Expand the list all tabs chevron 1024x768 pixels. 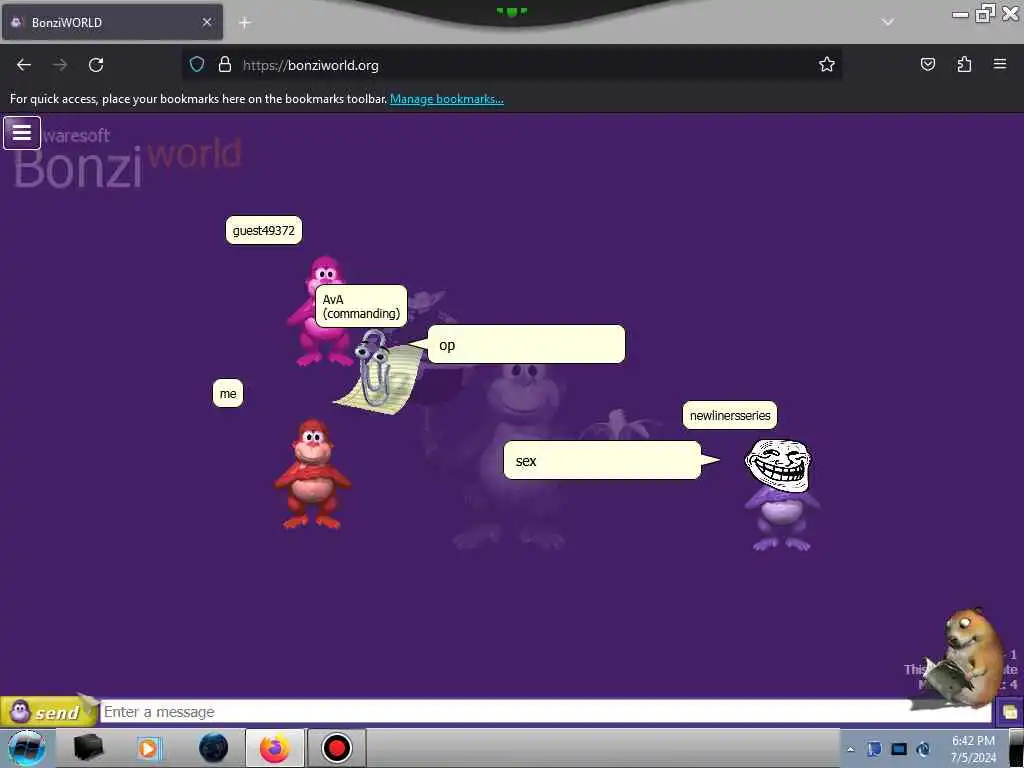888,22
